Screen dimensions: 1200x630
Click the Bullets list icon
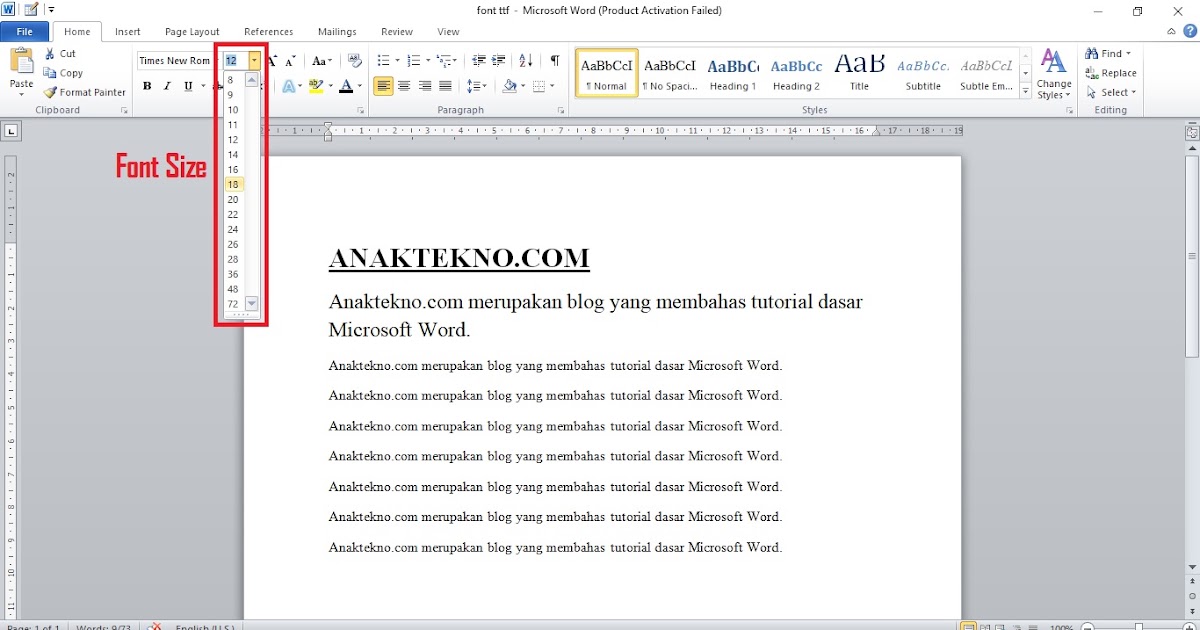click(x=385, y=61)
